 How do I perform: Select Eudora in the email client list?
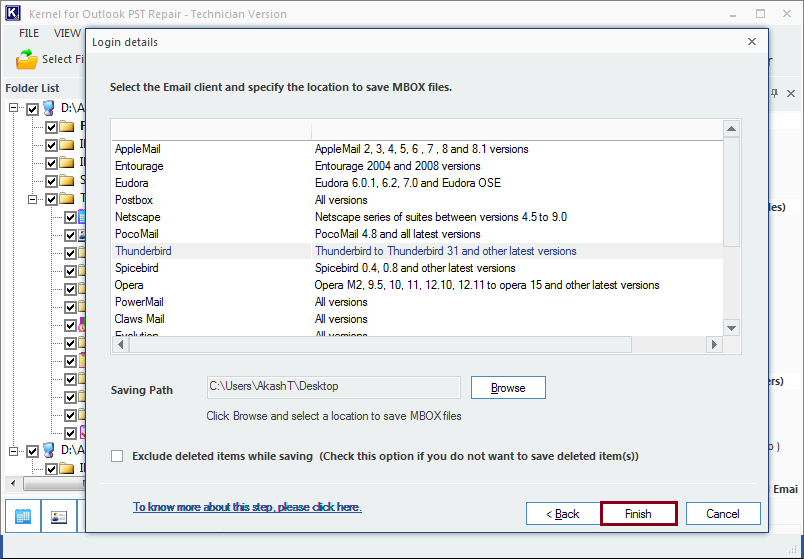pyautogui.click(x=132, y=183)
